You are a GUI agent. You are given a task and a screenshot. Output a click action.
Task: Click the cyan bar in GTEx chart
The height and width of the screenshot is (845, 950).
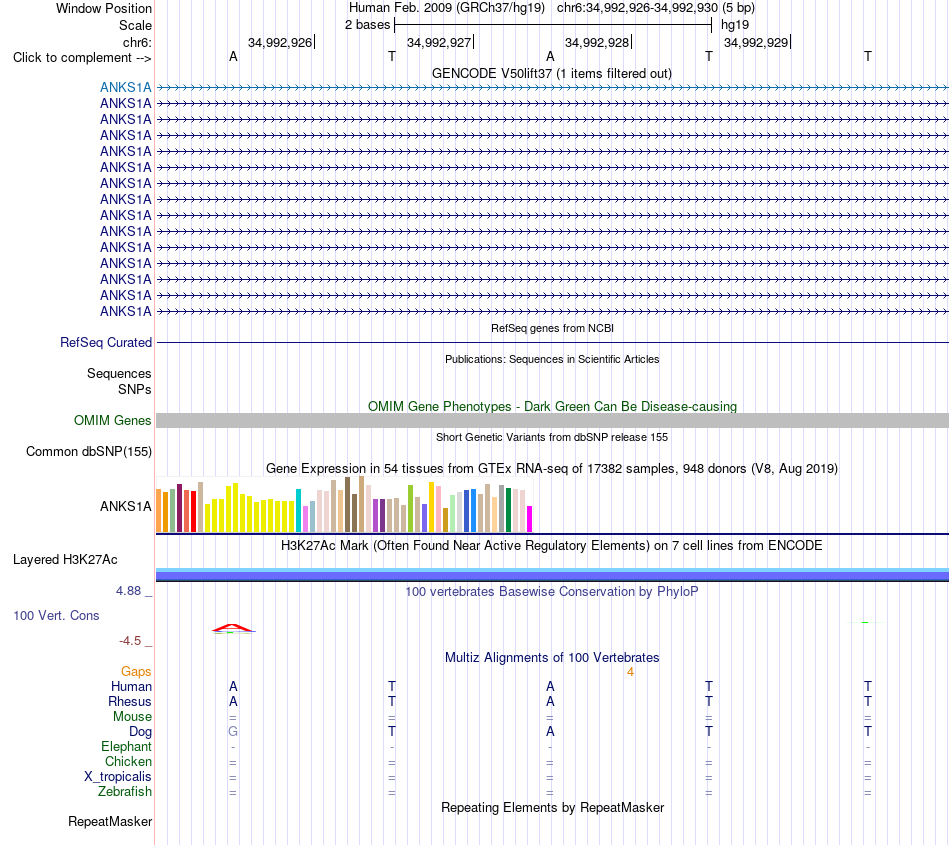tap(298, 511)
